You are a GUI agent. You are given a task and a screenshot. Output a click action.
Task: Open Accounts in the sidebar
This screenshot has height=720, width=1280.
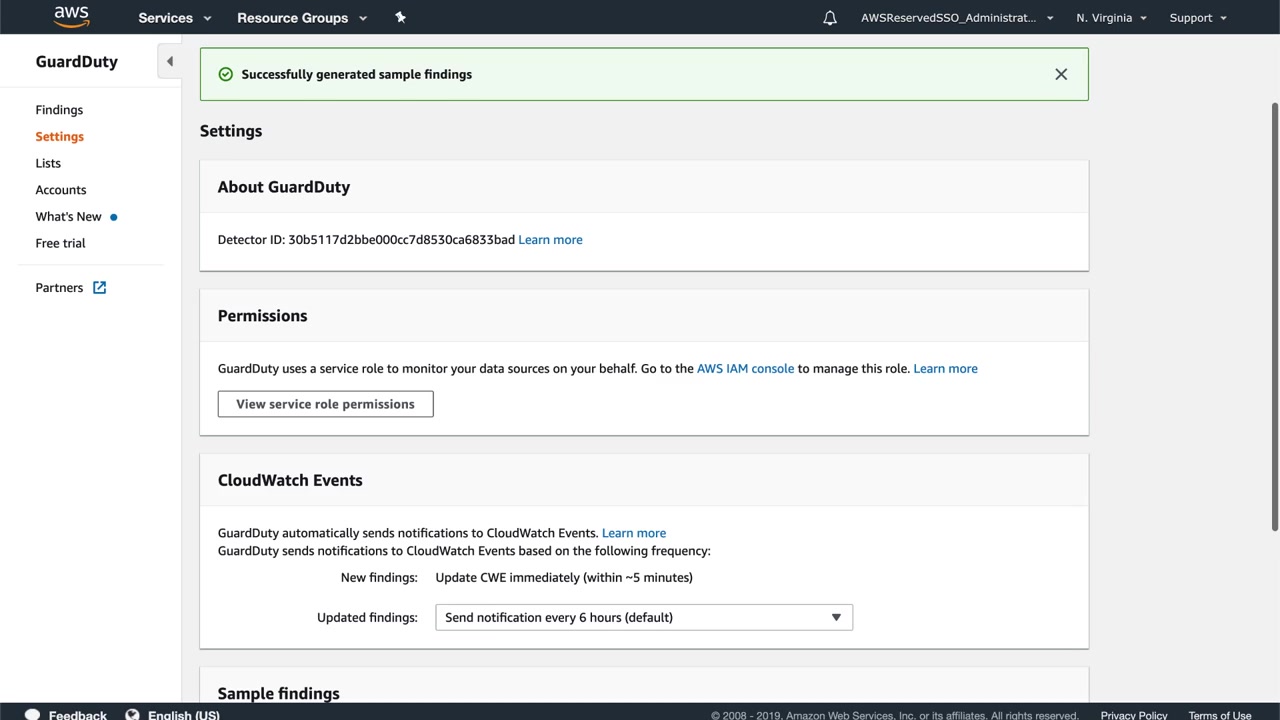click(x=61, y=190)
